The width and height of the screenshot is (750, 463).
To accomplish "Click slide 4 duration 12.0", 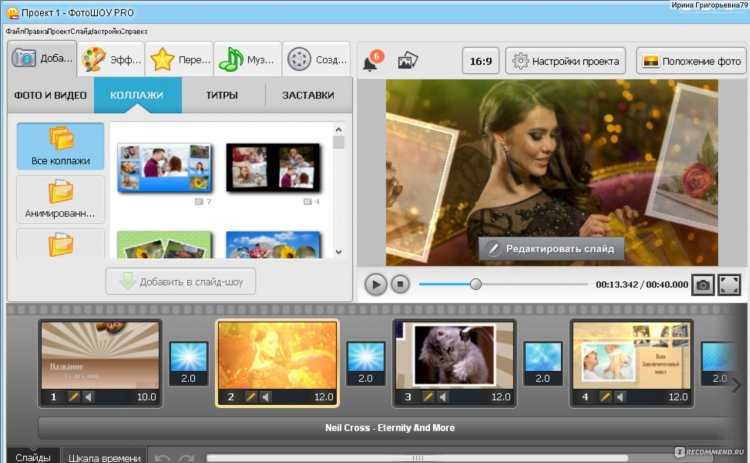I will (x=678, y=397).
